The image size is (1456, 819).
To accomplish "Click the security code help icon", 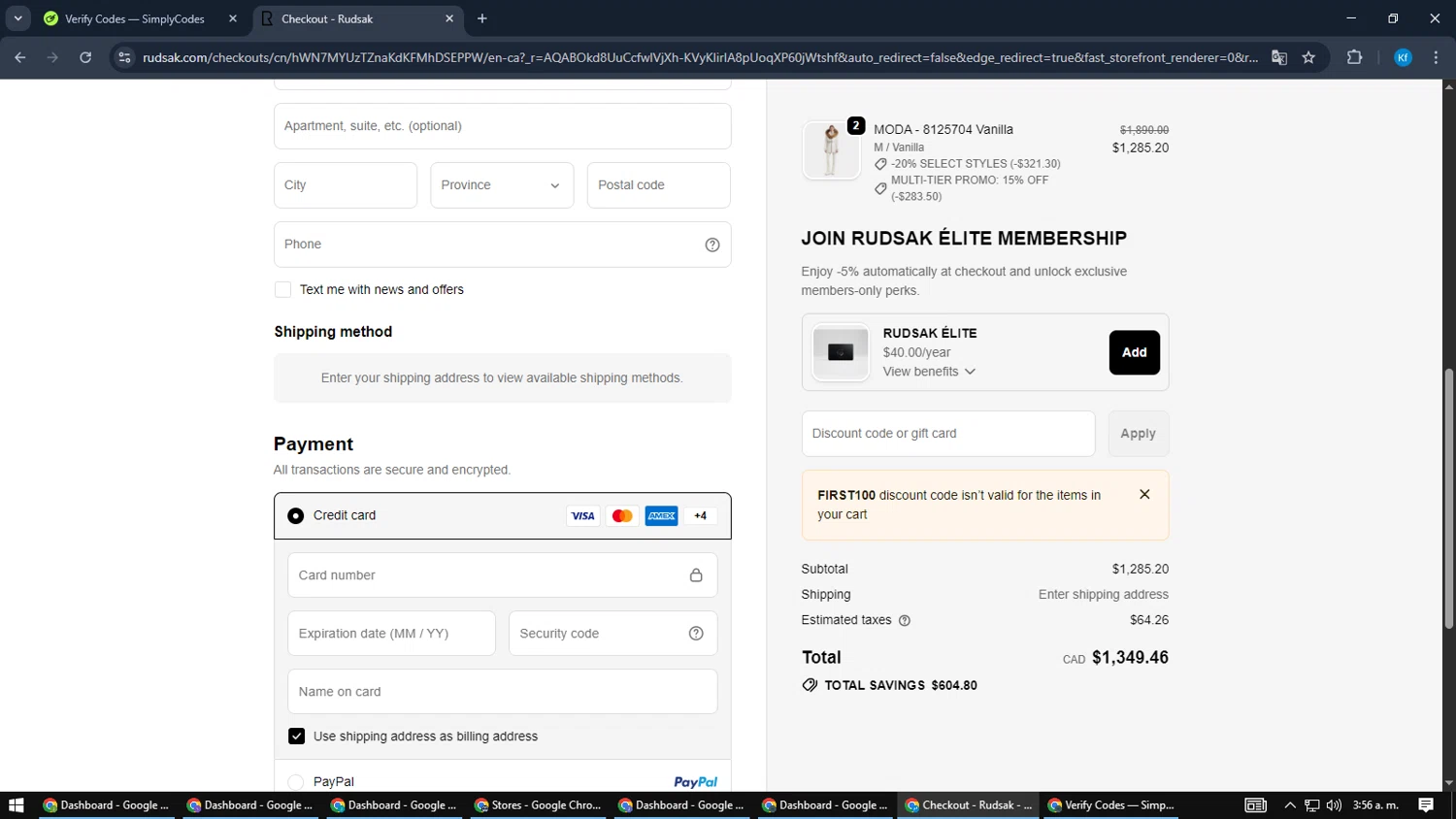I will pyautogui.click(x=696, y=634).
